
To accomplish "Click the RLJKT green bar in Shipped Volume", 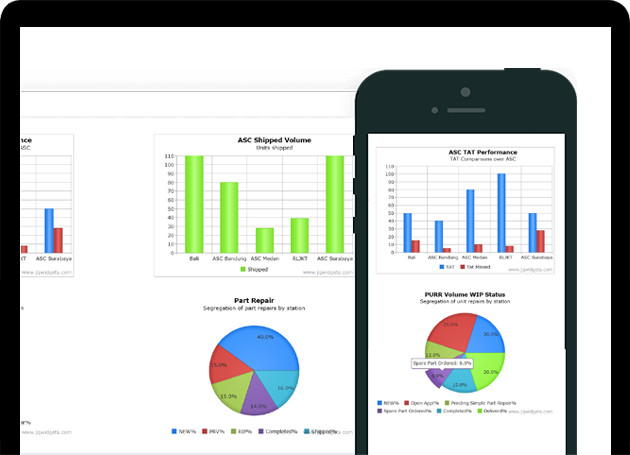I will tap(299, 235).
